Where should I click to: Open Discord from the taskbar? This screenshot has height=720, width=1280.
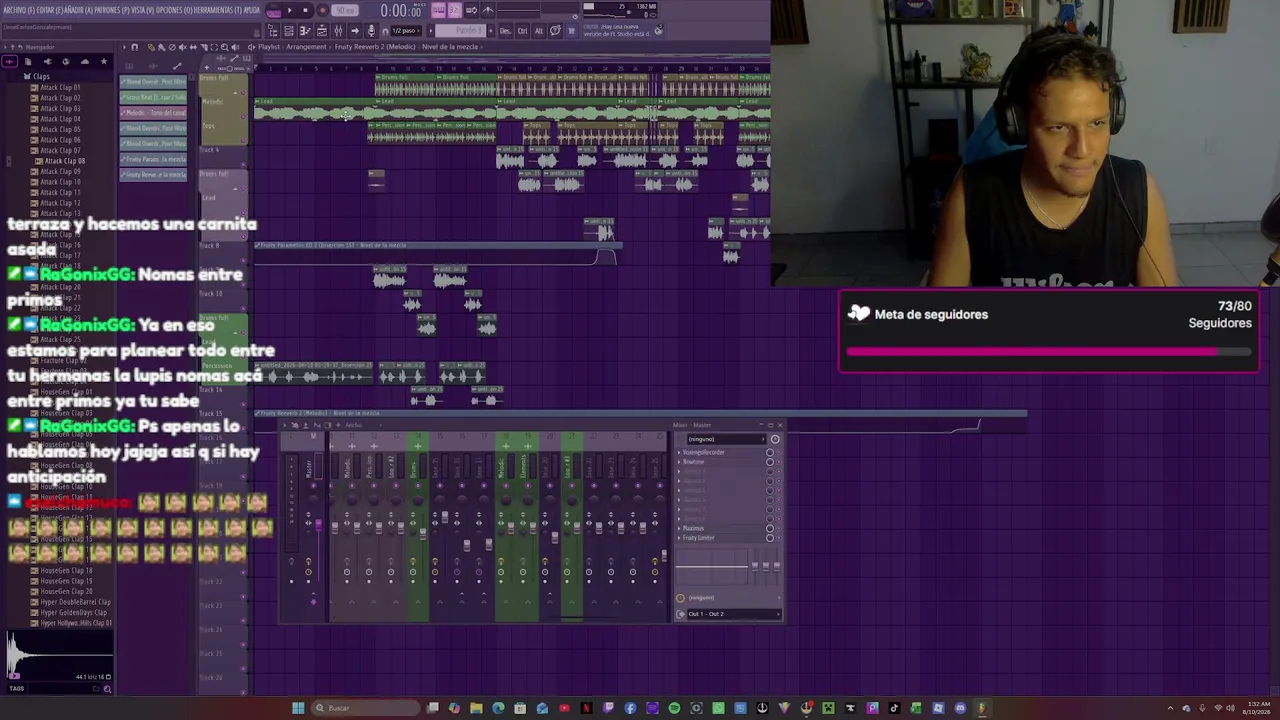(960, 708)
